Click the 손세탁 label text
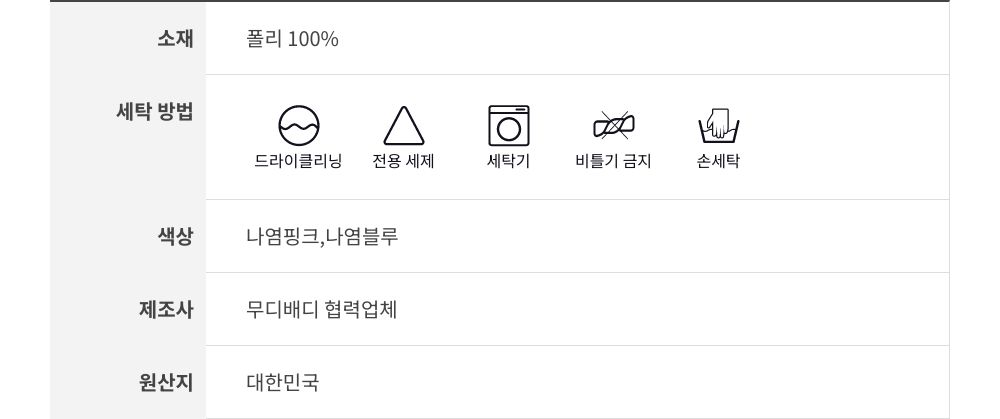 click(x=718, y=161)
